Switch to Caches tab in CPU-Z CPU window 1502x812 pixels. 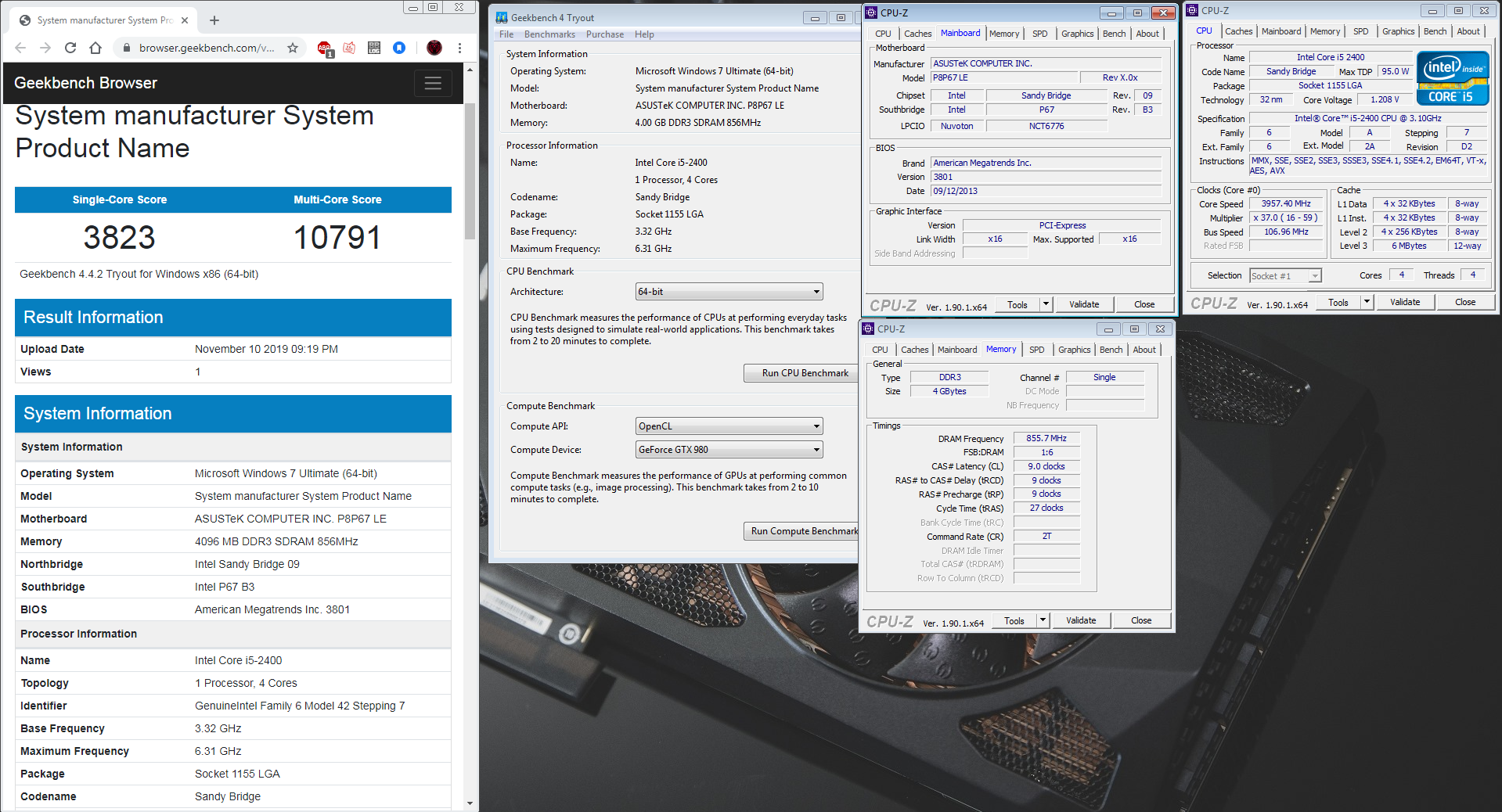(1238, 31)
